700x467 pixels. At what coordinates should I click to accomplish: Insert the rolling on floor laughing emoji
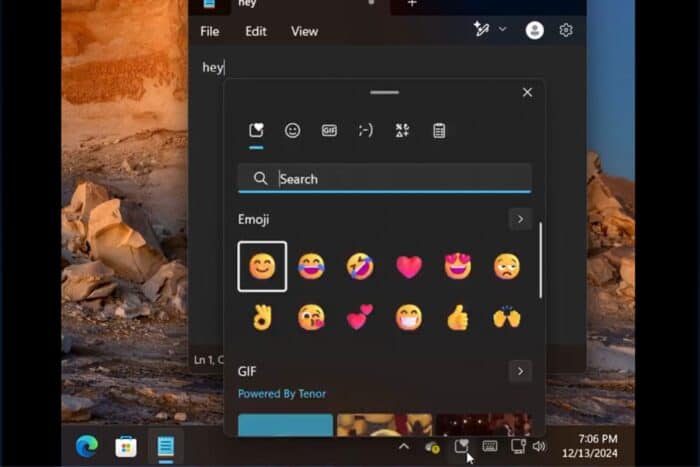360,267
